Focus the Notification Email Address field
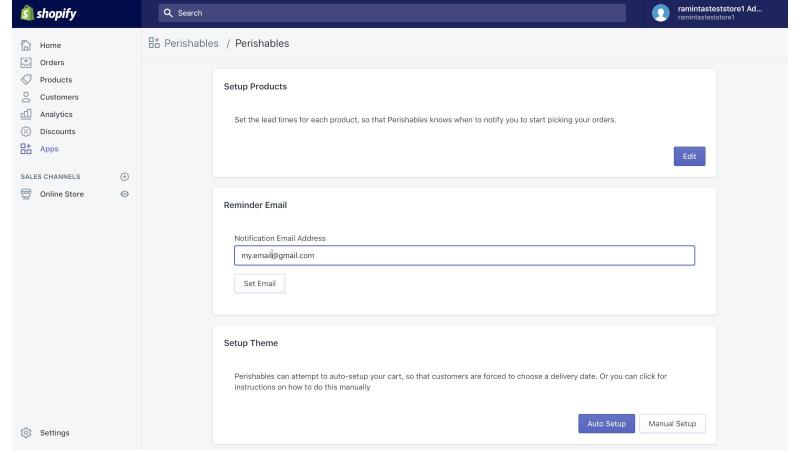 click(x=464, y=255)
